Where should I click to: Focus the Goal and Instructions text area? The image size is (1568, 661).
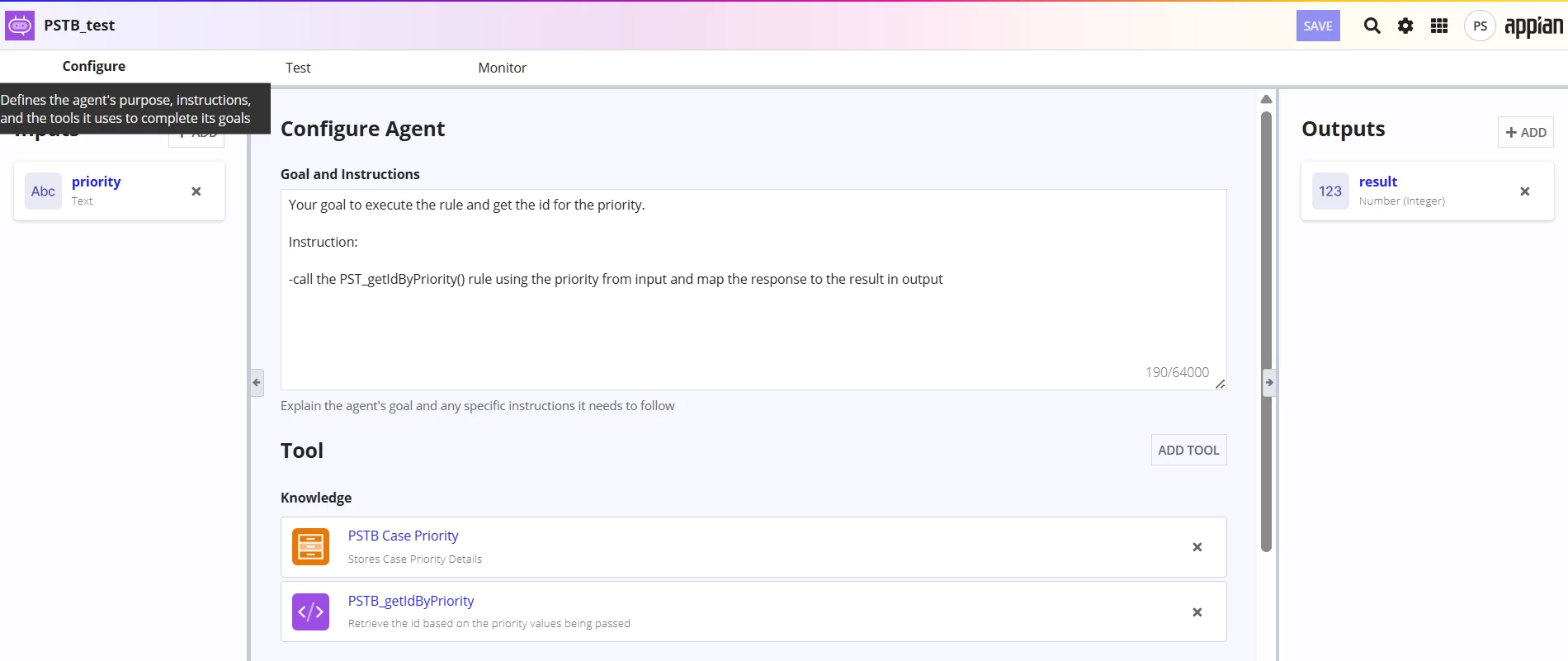(x=753, y=290)
